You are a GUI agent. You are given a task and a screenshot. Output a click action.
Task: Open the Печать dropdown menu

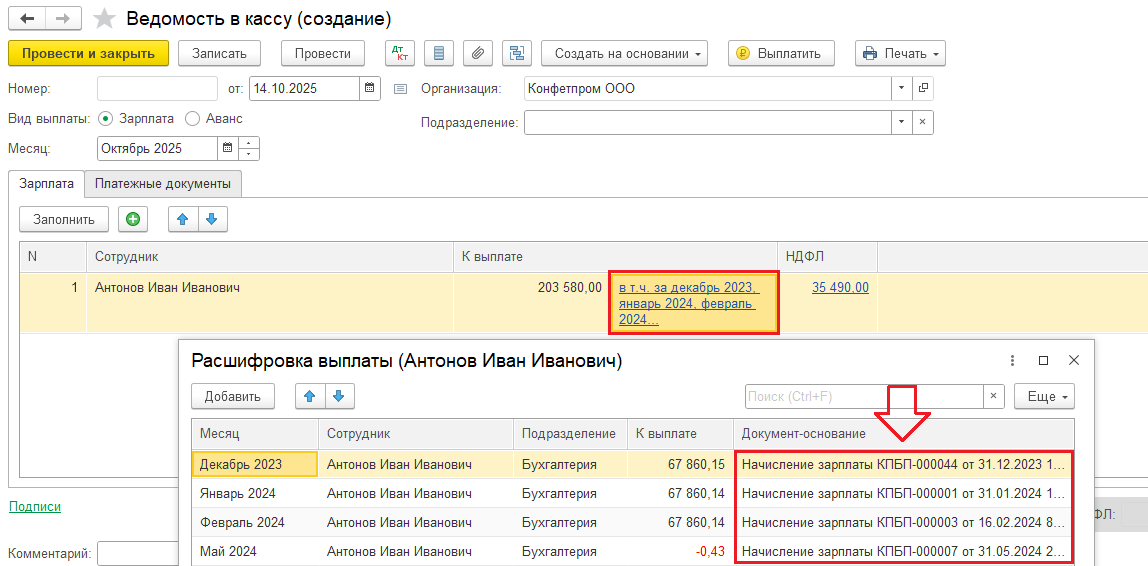(x=900, y=53)
